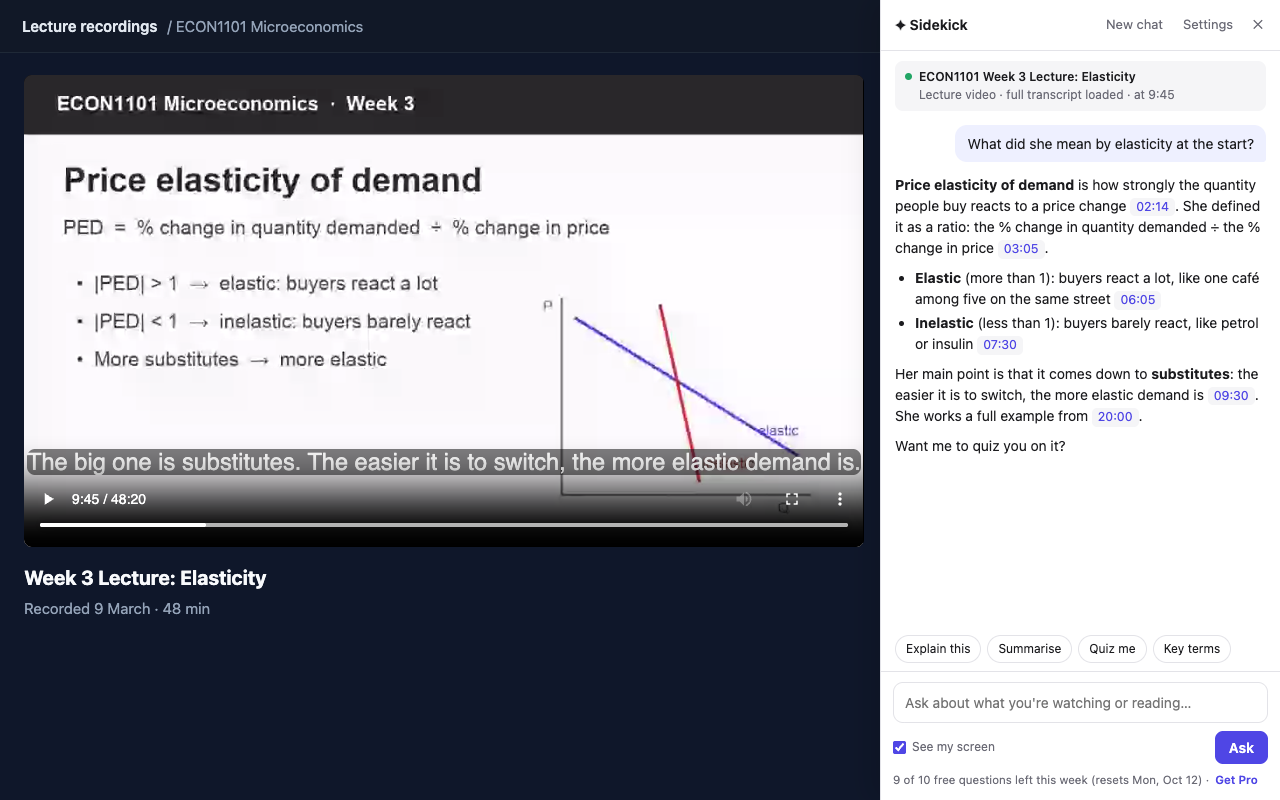Choose the Explain this suggestion
1280x800 pixels.
point(938,649)
